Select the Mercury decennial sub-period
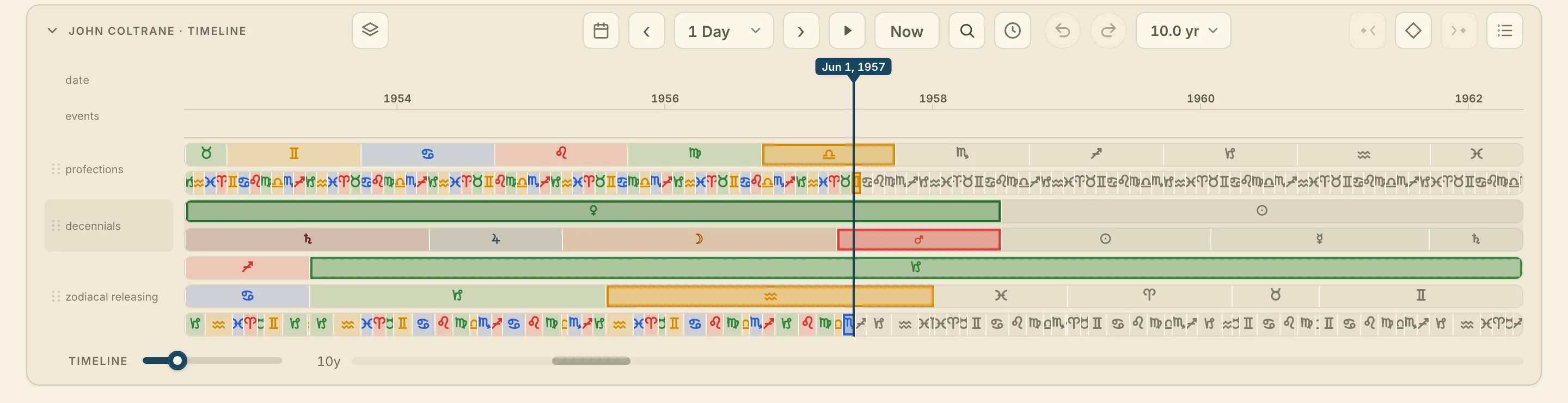 point(1319,239)
